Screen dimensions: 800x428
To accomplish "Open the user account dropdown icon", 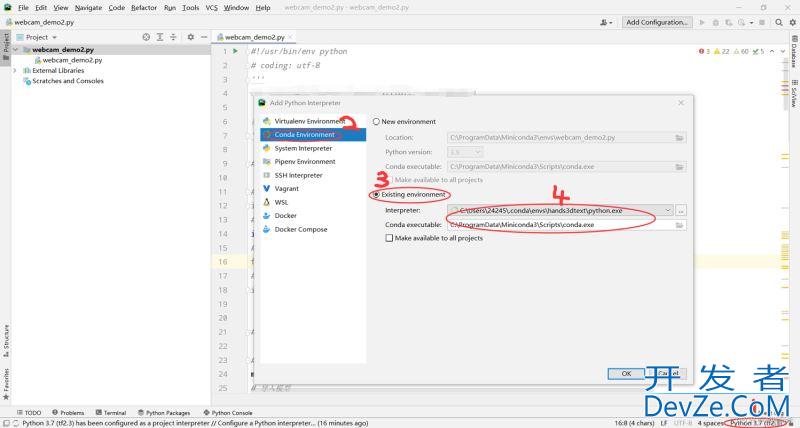I will pyautogui.click(x=606, y=22).
